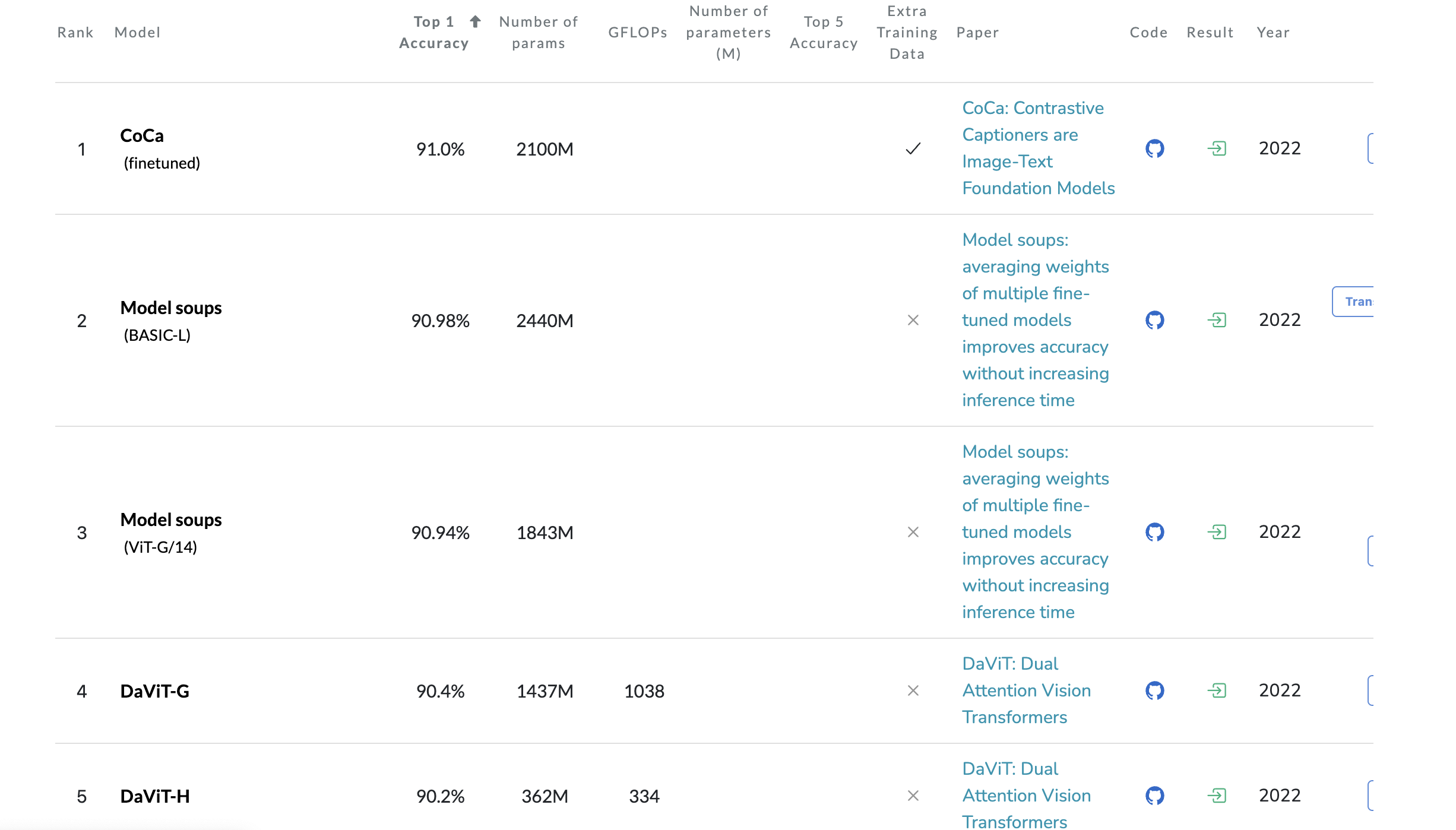The image size is (1456, 830).
Task: Open the CoCa Contrastive Captioners paper link
Action: click(1039, 148)
